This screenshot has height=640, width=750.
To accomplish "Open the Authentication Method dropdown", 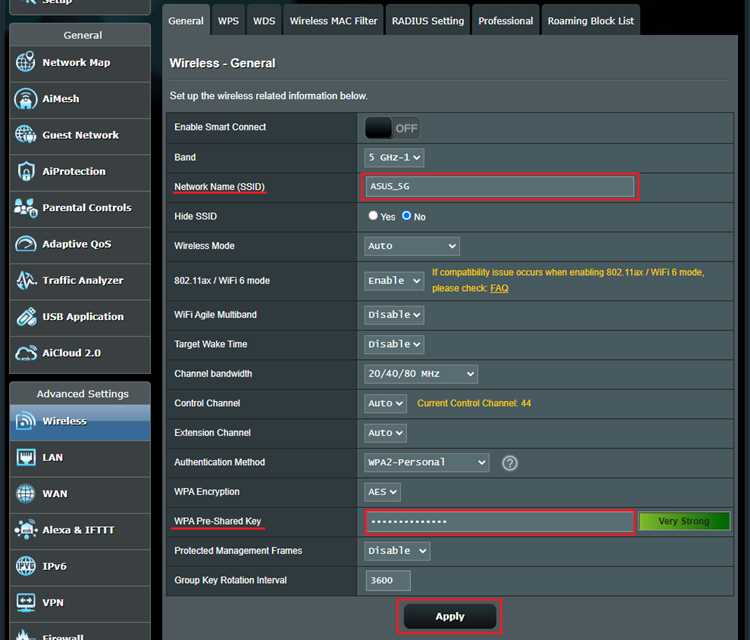I will pos(426,463).
